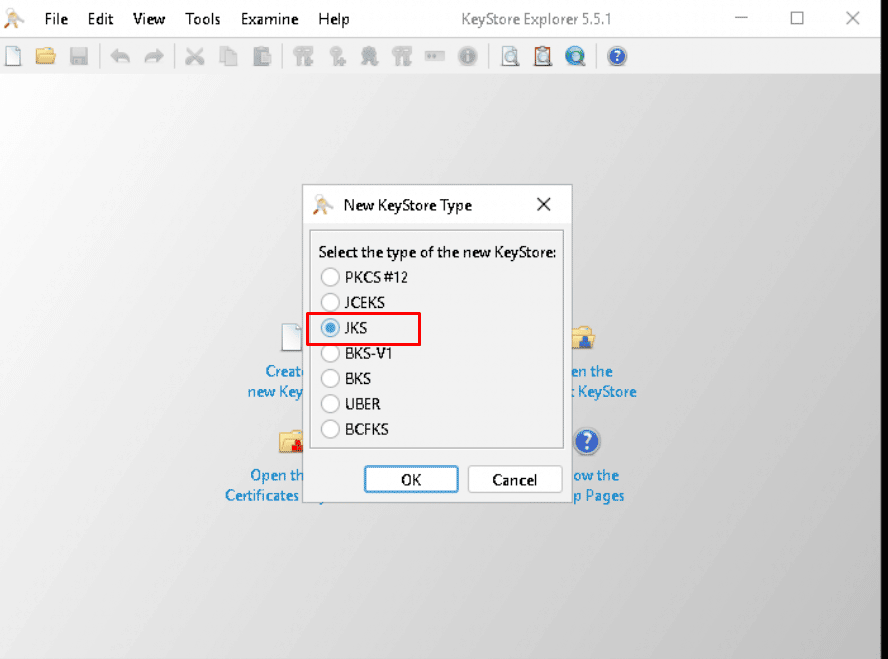
Task: Click the Examine SSL globe toolbar icon
Action: (x=575, y=56)
